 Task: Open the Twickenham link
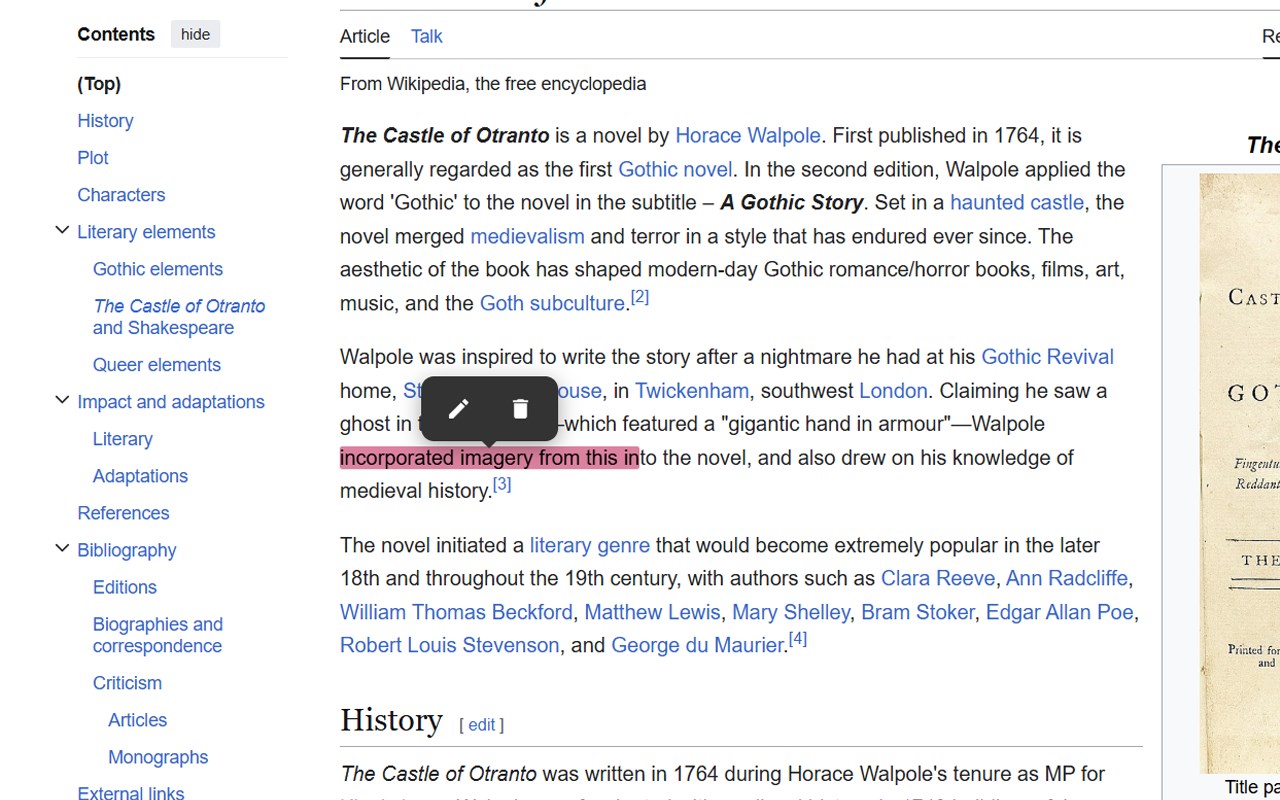pyautogui.click(x=692, y=390)
